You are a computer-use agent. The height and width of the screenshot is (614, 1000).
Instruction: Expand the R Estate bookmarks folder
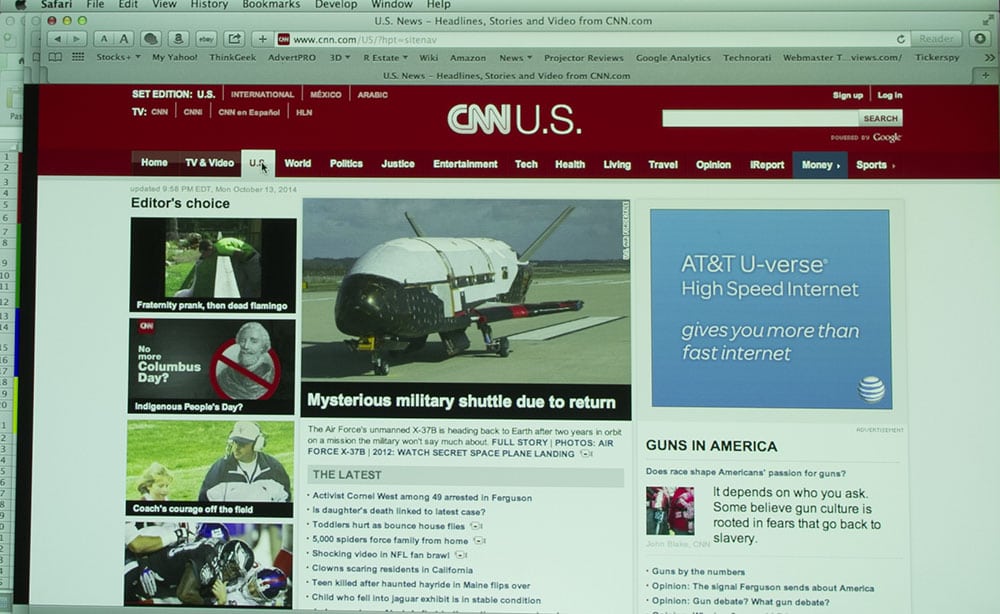385,57
